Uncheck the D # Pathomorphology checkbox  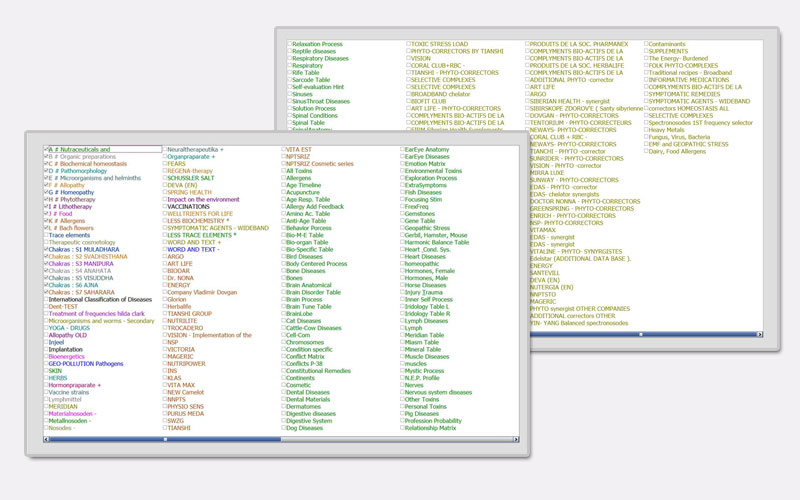coord(46,171)
